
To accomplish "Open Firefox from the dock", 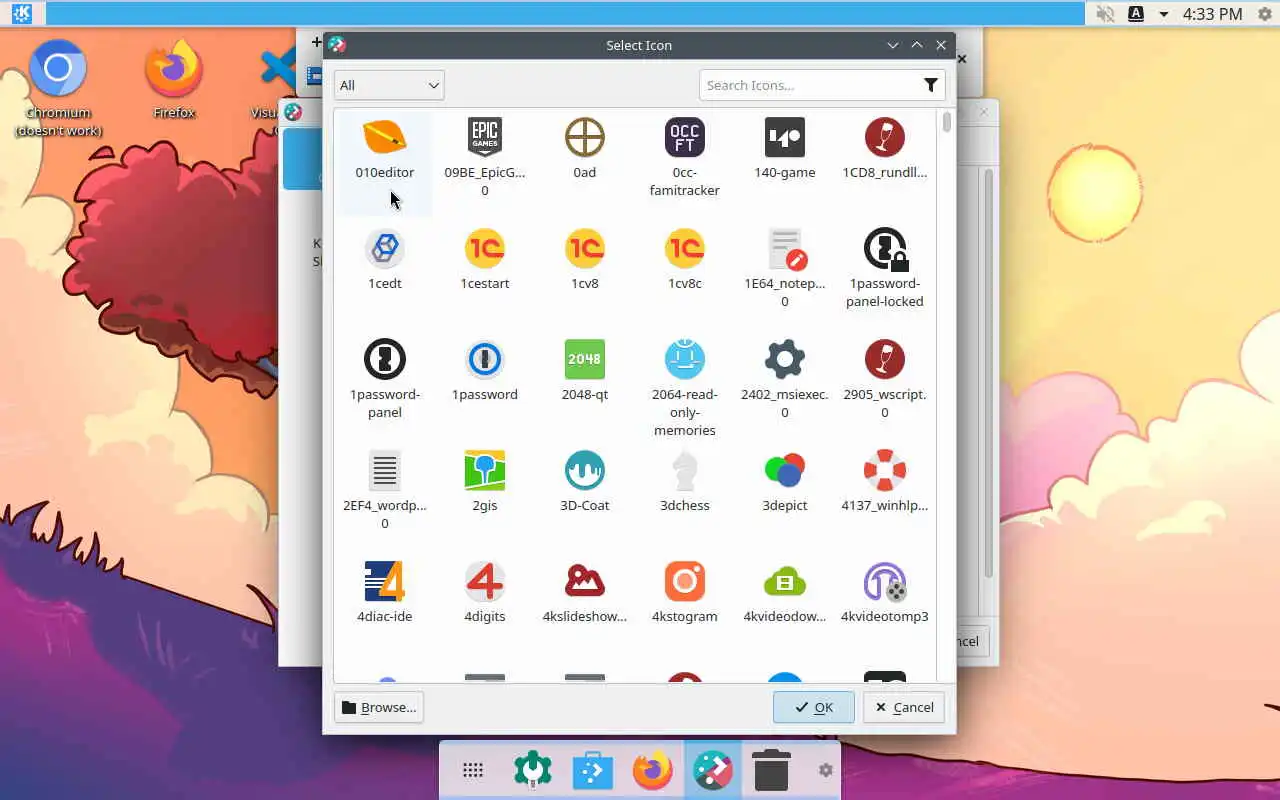I will tap(653, 770).
